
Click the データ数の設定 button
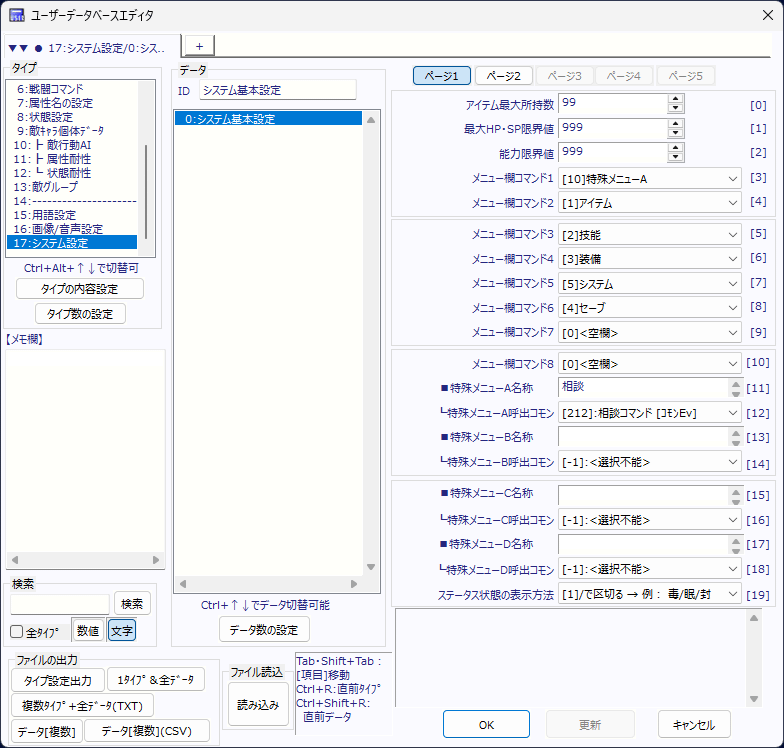(x=264, y=629)
